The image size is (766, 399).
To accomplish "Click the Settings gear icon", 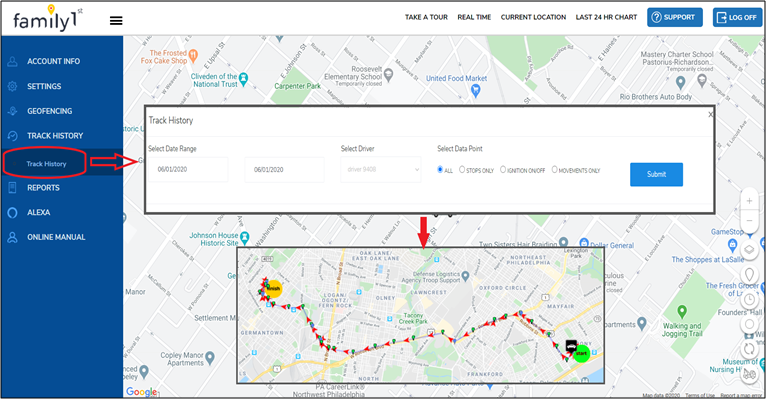I will point(13,86).
